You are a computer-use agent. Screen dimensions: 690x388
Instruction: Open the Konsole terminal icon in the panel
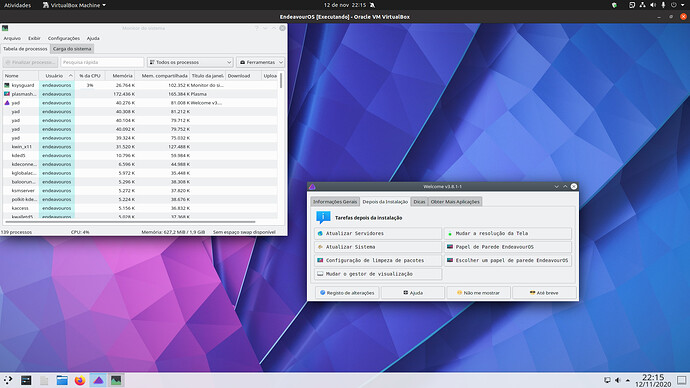coord(26,380)
